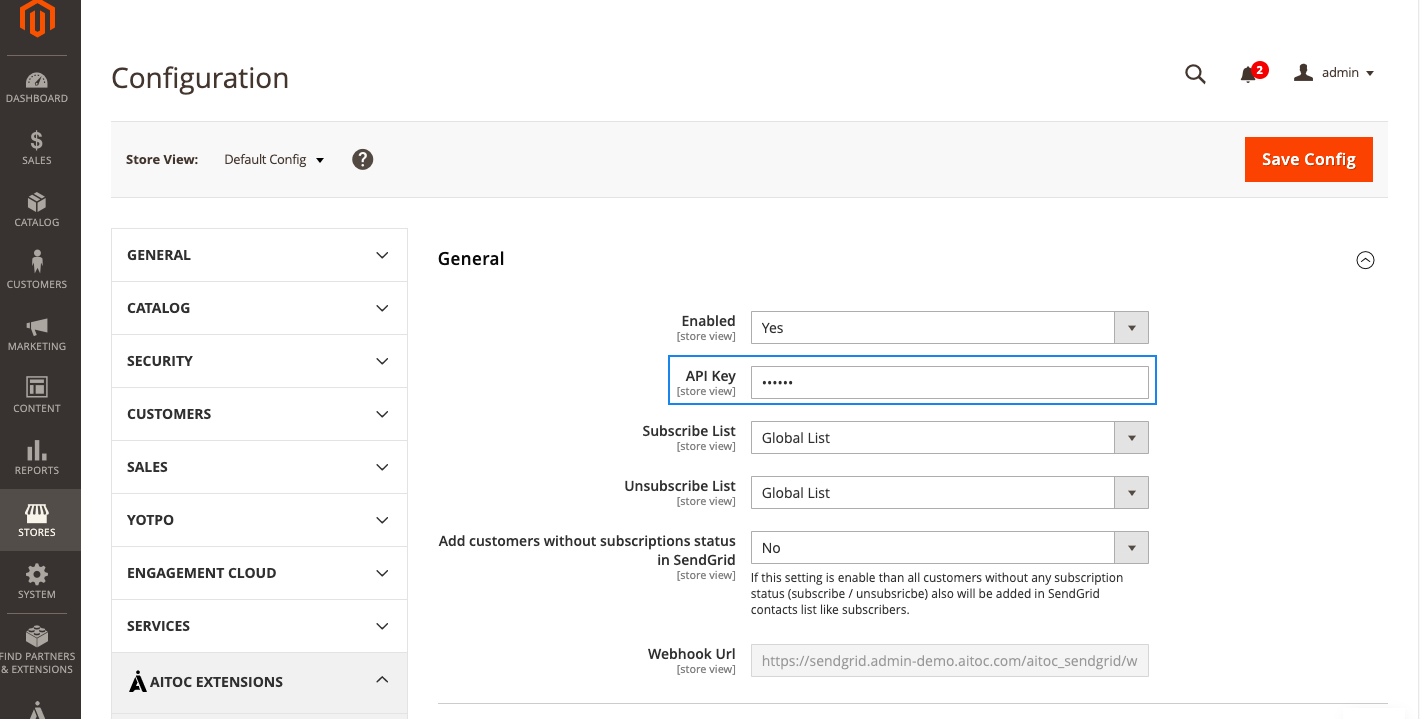1420x719 pixels.
Task: Click the Aitoc logo in Aitoc Extensions
Action: click(x=138, y=682)
